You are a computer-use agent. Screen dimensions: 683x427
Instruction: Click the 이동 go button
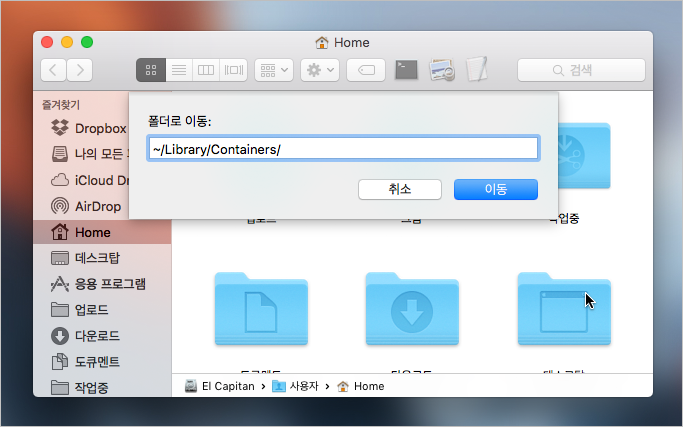[496, 190]
